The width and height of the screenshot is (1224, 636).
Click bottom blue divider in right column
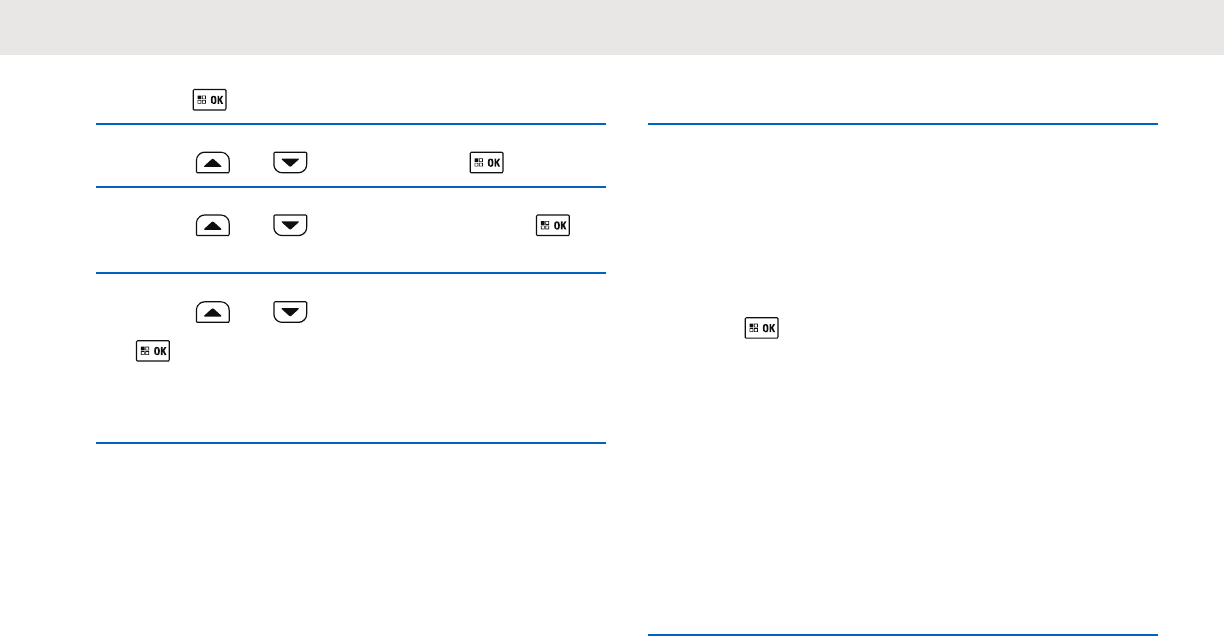(903, 634)
